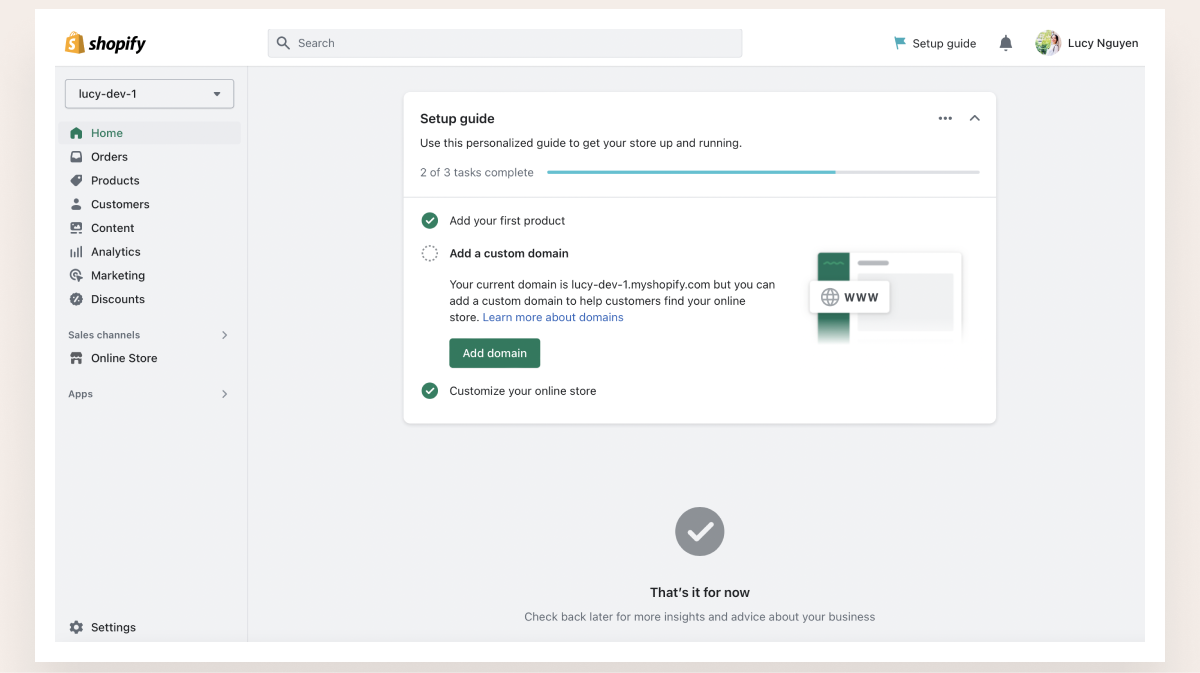The width and height of the screenshot is (1200, 673).
Task: Click the Analytics bar chart icon
Action: point(76,252)
